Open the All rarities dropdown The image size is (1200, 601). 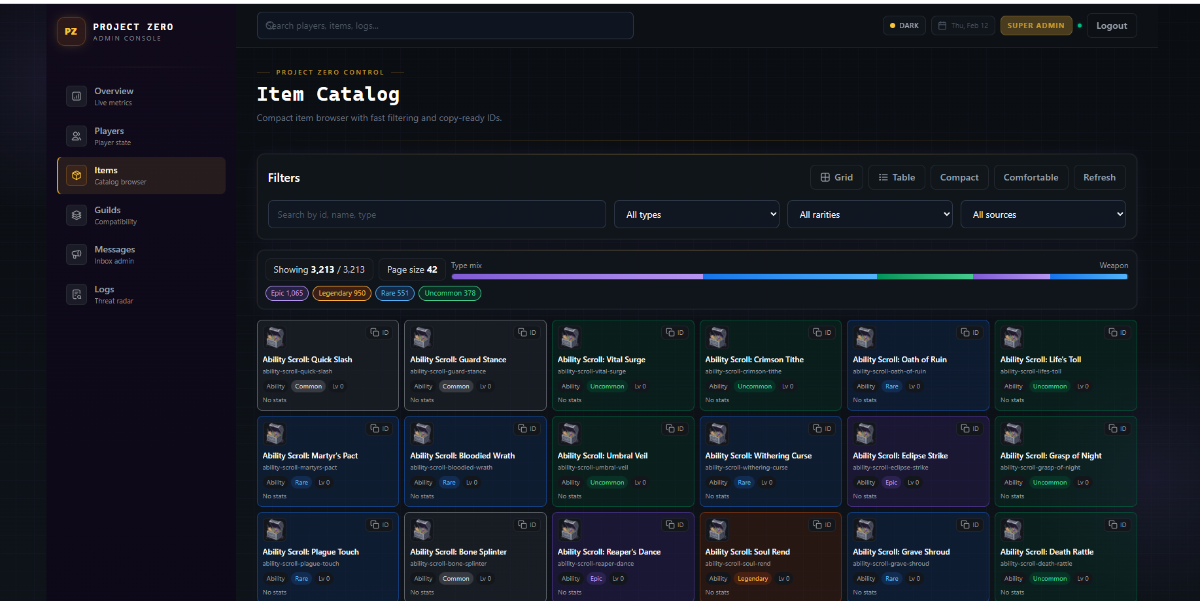[870, 215]
